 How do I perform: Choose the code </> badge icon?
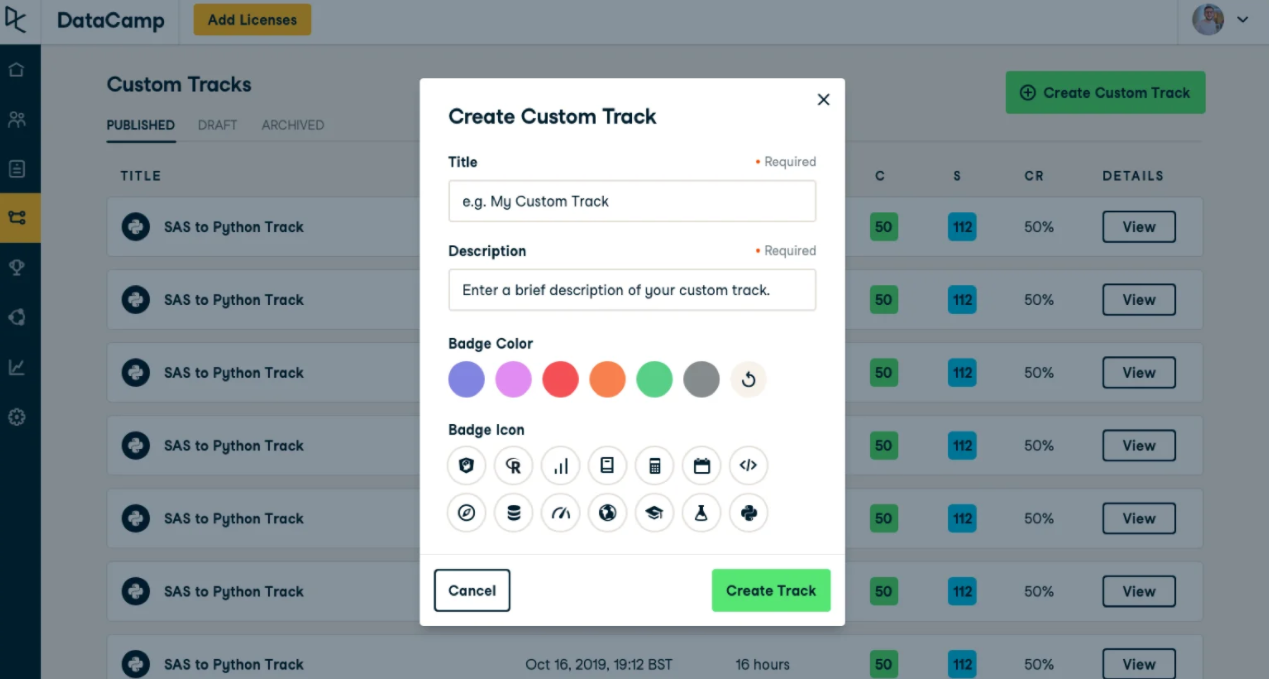click(748, 465)
